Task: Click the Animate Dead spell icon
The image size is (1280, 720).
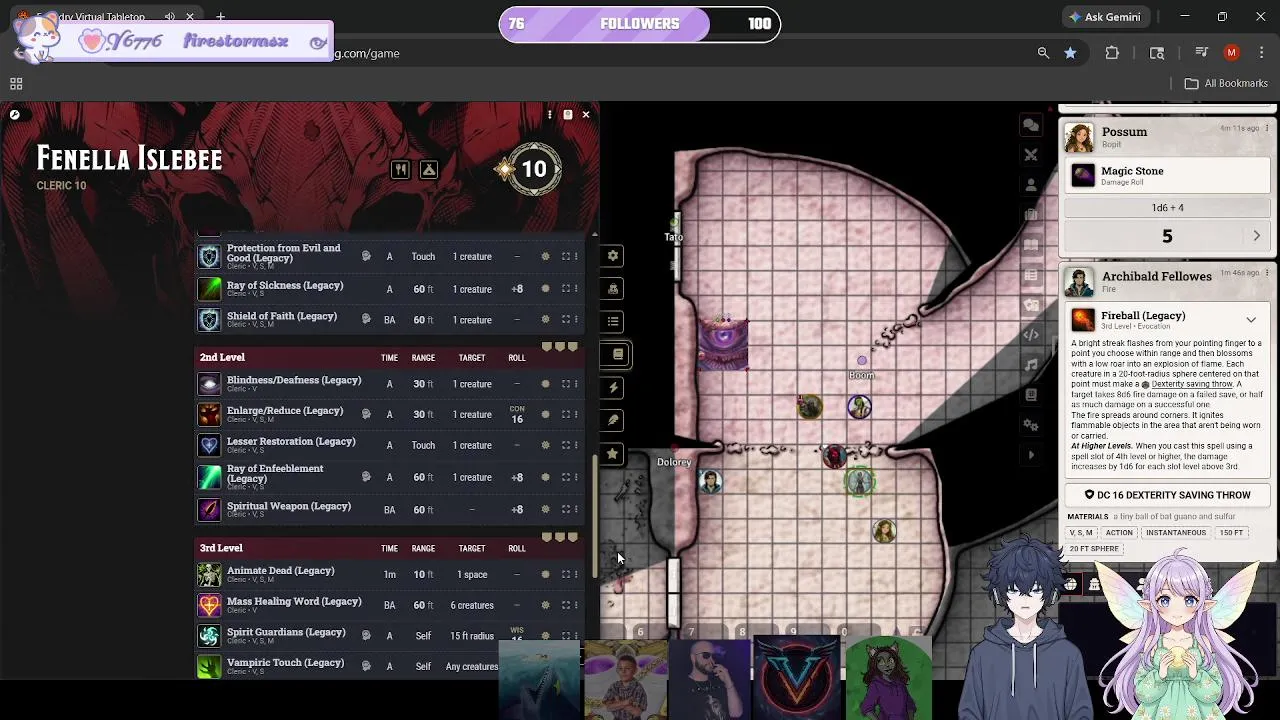Action: [209, 574]
